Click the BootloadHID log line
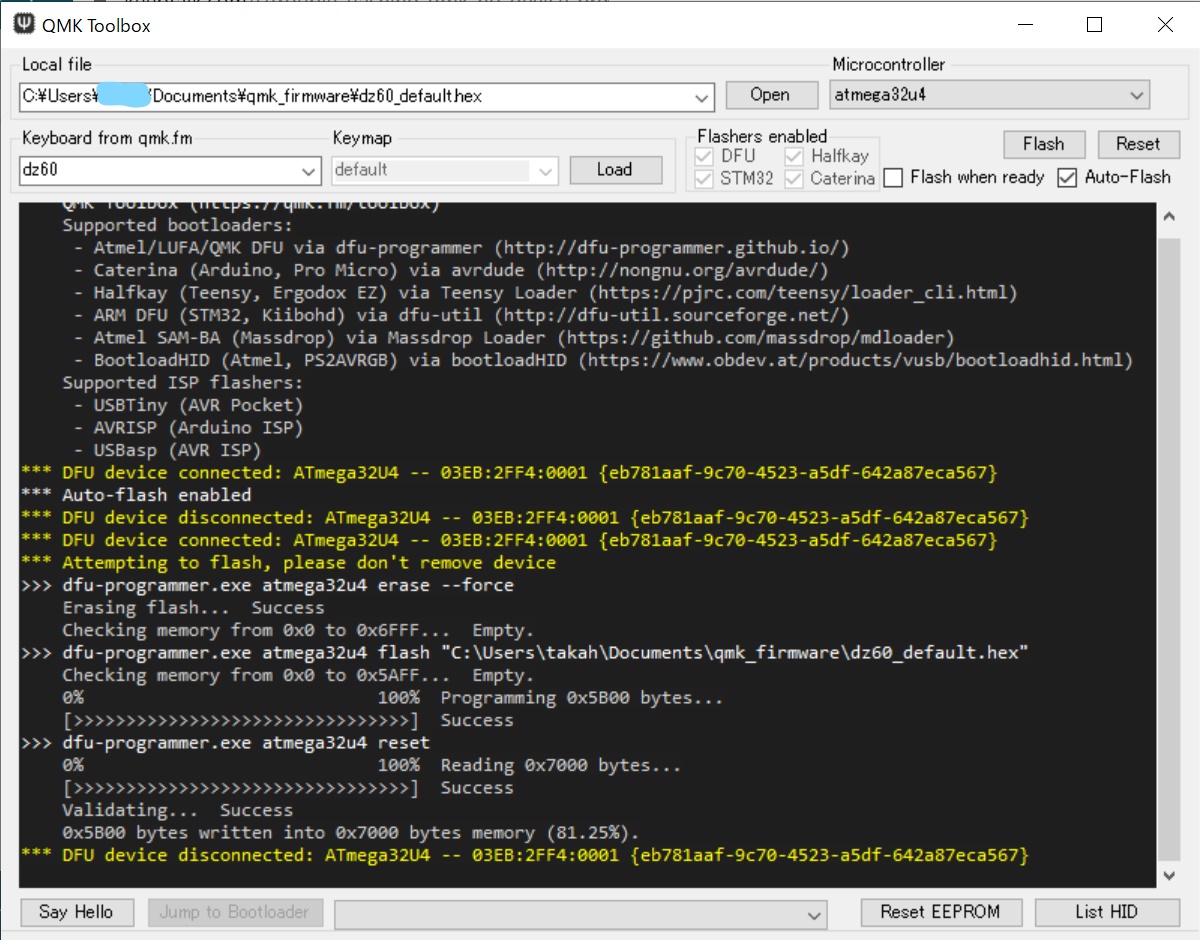Image resolution: width=1200 pixels, height=940 pixels. 603,360
